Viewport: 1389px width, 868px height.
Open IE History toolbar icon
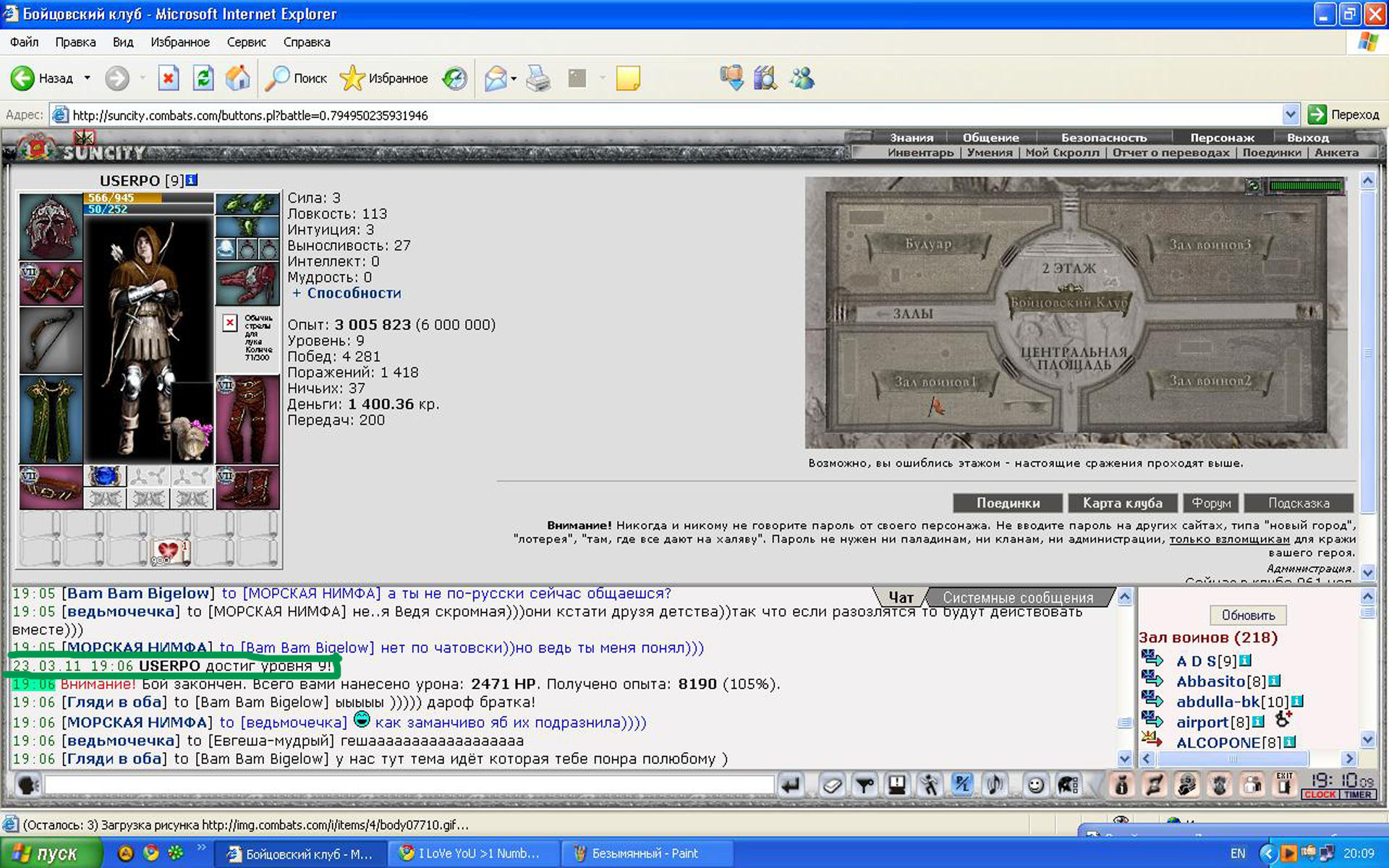(455, 78)
